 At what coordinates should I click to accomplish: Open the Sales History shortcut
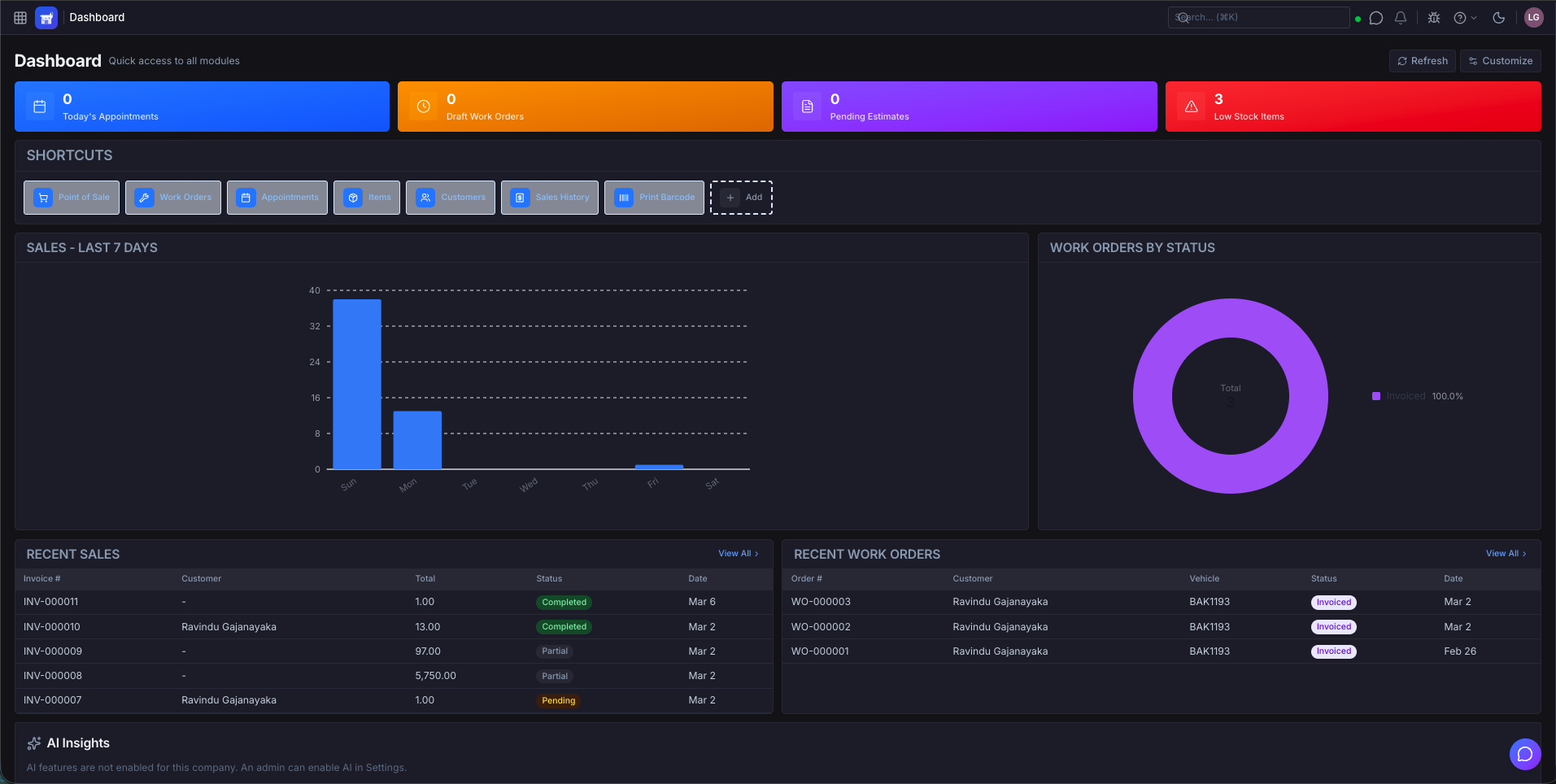tap(550, 198)
